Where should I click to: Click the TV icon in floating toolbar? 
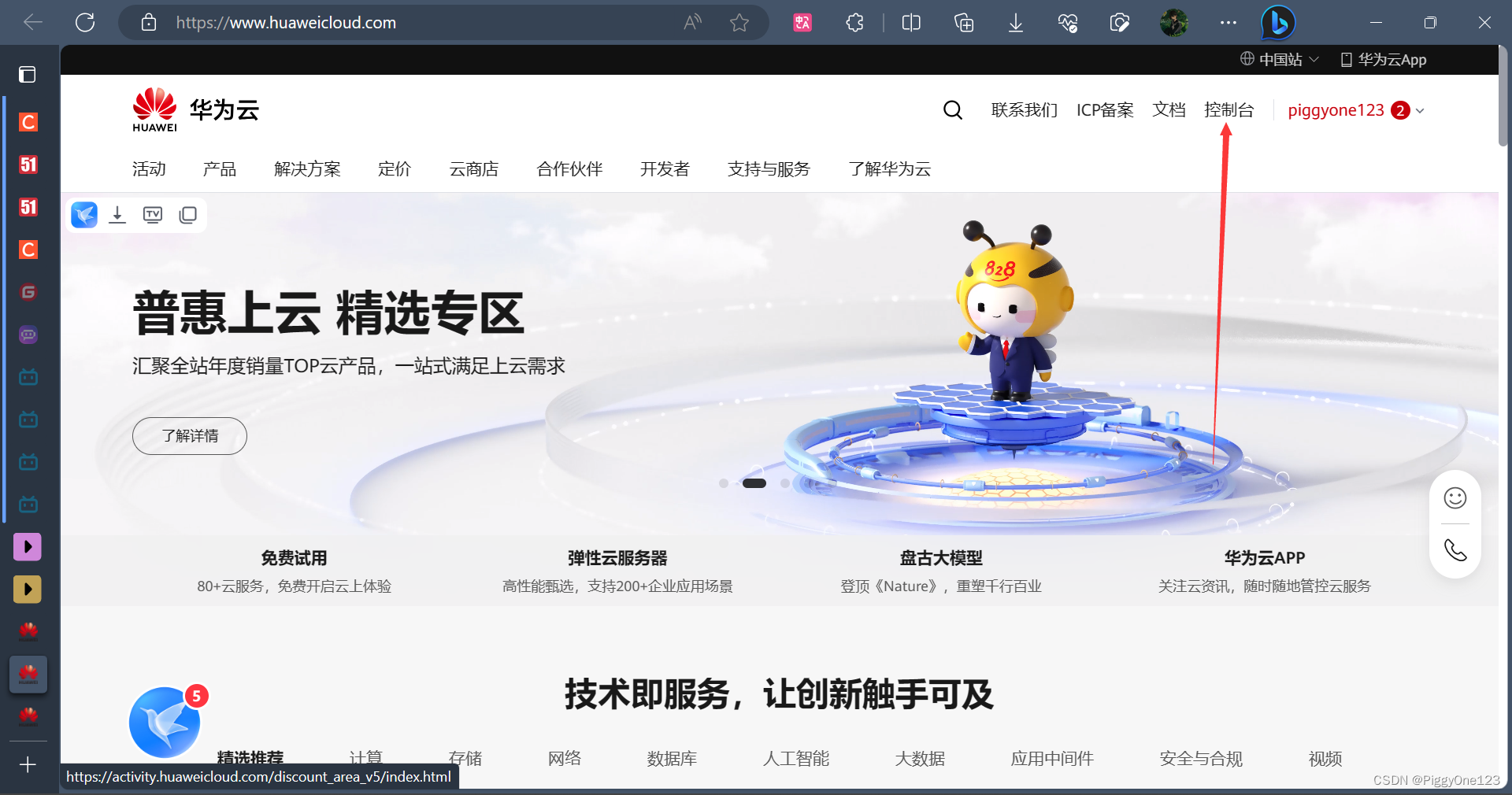[153, 215]
